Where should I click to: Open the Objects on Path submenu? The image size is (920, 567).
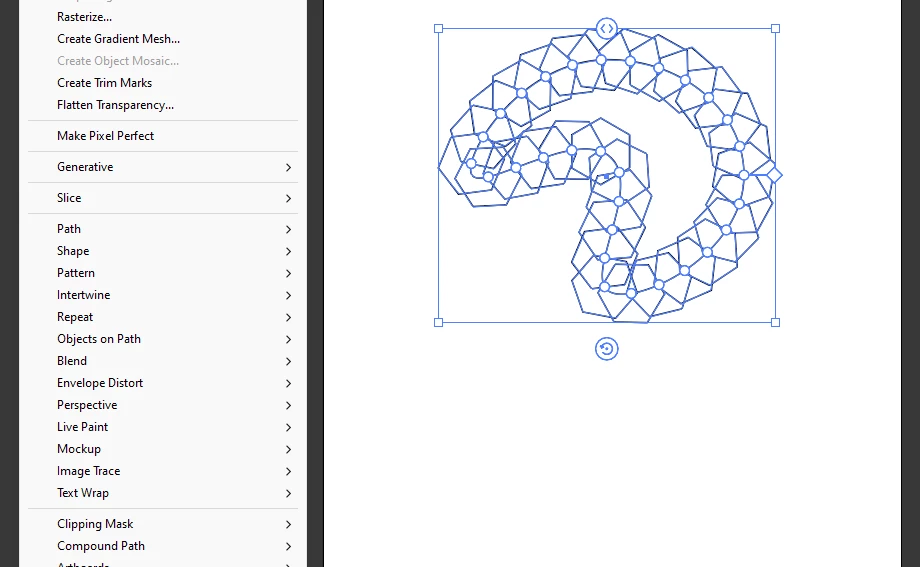point(163,339)
